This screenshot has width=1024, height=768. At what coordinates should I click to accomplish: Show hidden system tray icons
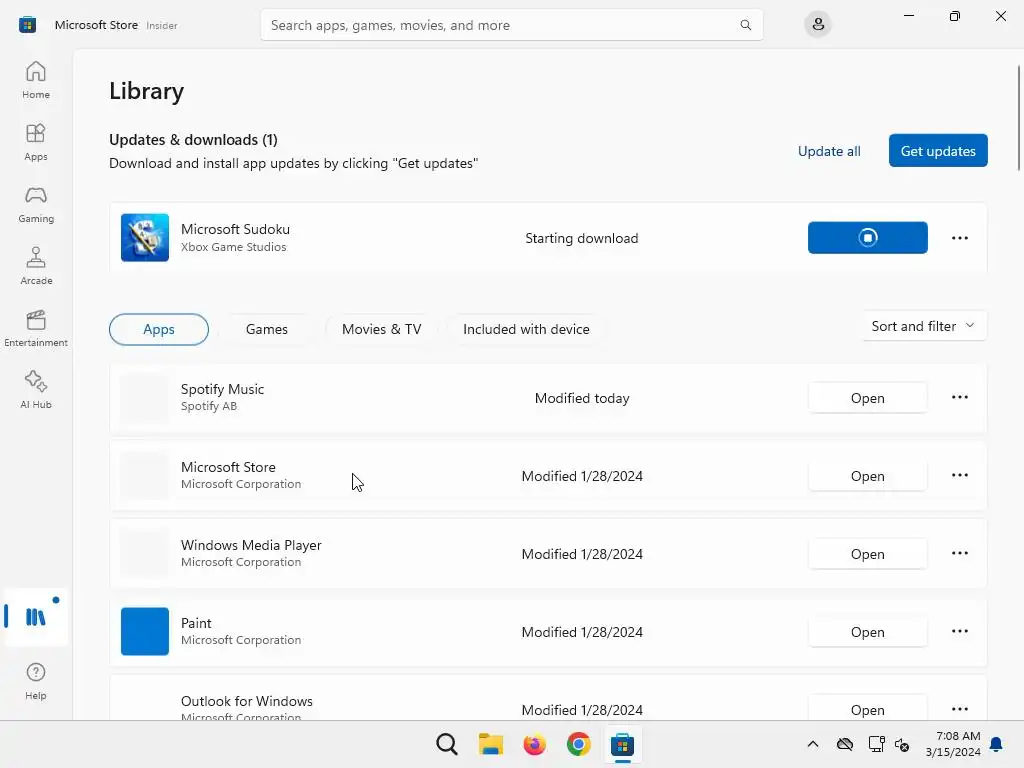pos(812,744)
